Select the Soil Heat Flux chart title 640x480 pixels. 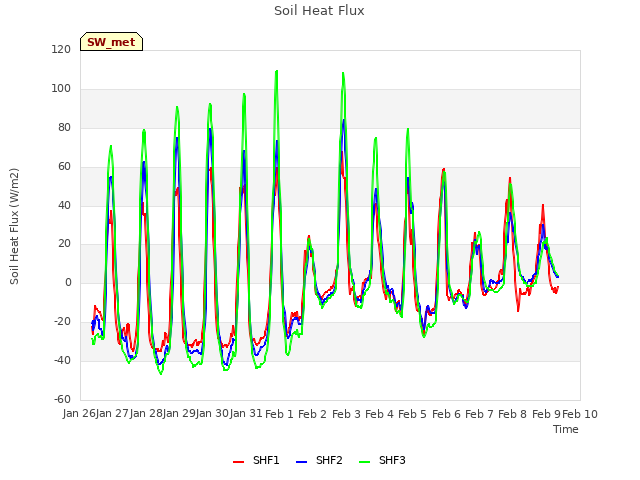point(319,11)
